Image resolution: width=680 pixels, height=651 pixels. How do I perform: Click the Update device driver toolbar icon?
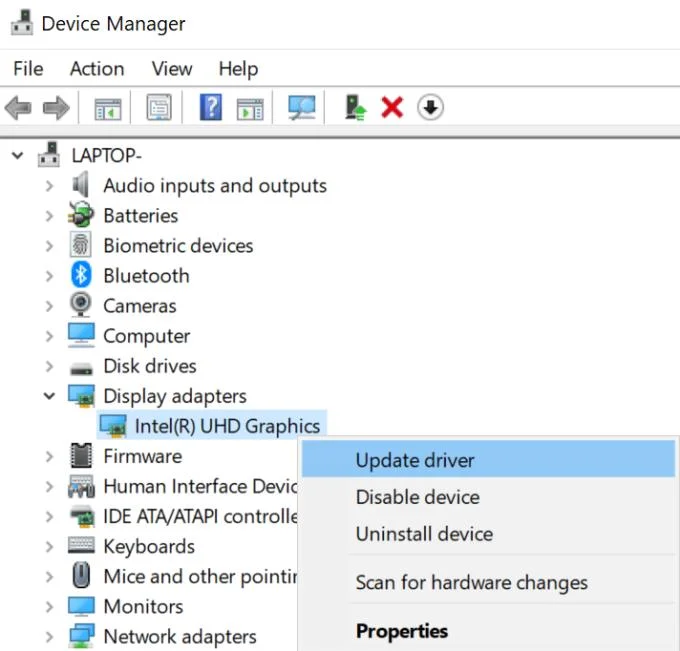355,108
